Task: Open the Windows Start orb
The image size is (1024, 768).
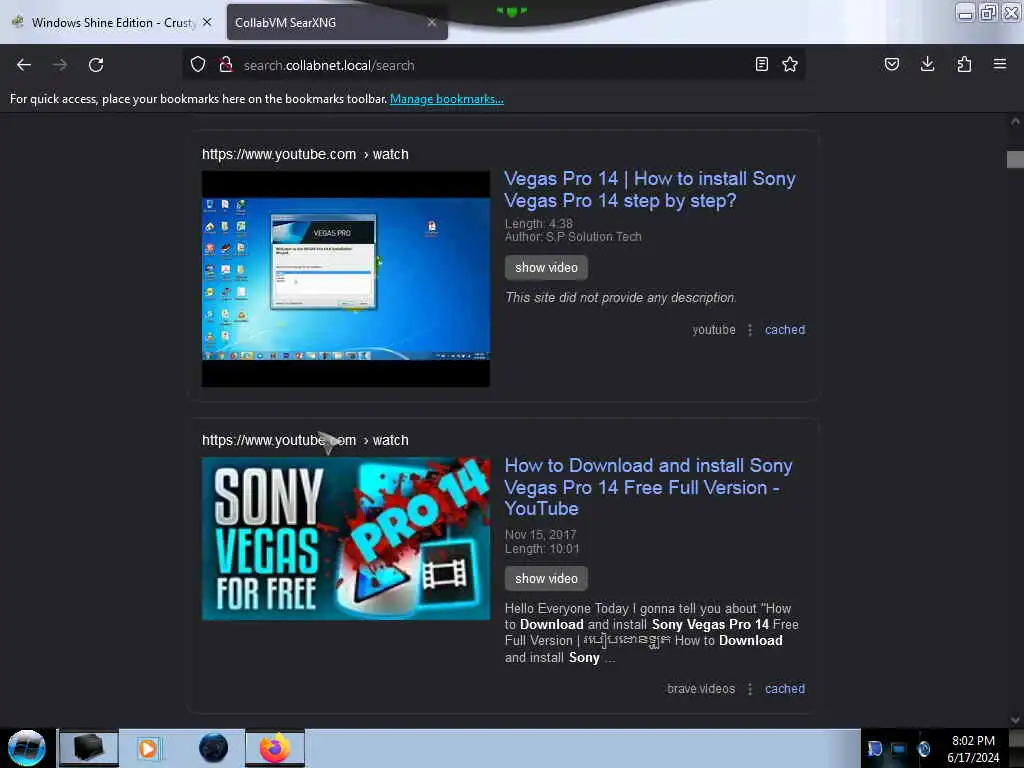Action: coord(27,748)
